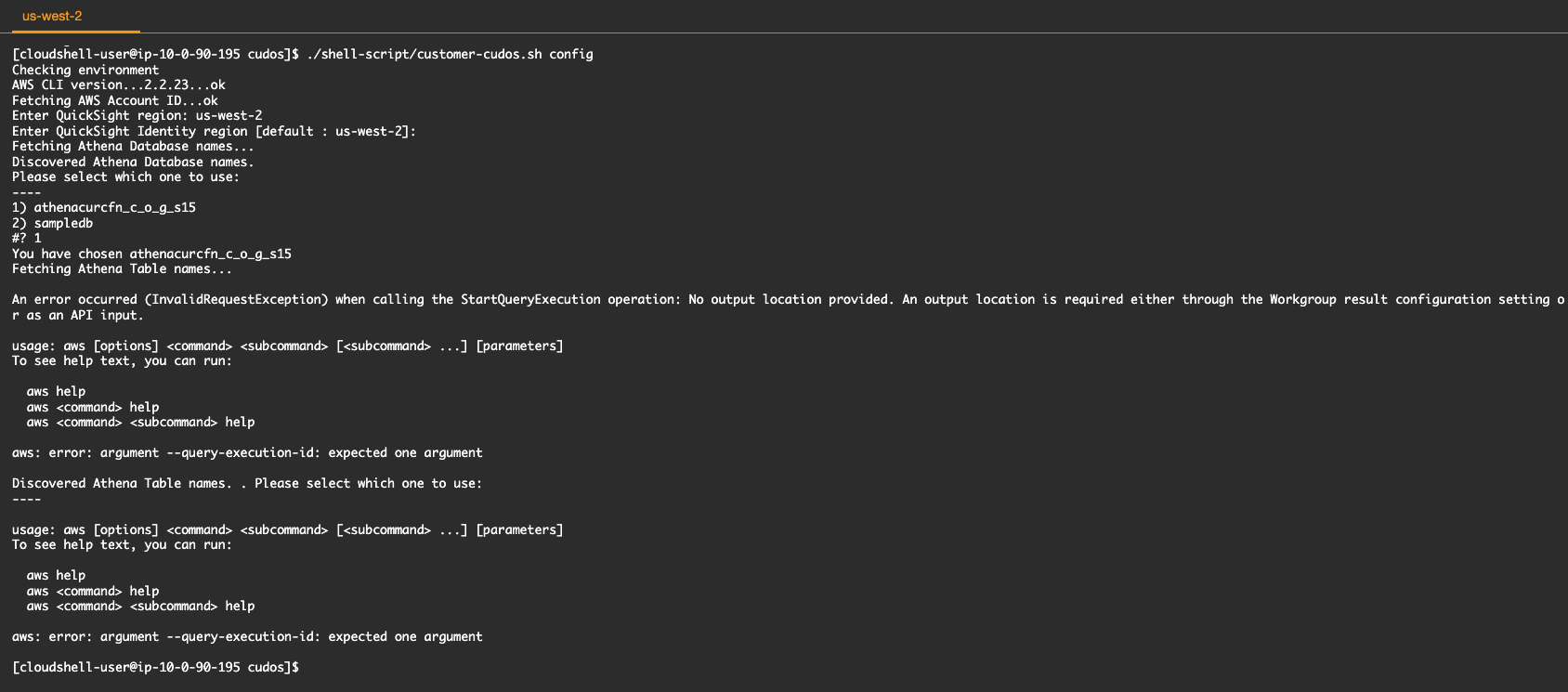
Task: Click 'Discovered Athena Table names' prompt line
Action: pos(247,483)
